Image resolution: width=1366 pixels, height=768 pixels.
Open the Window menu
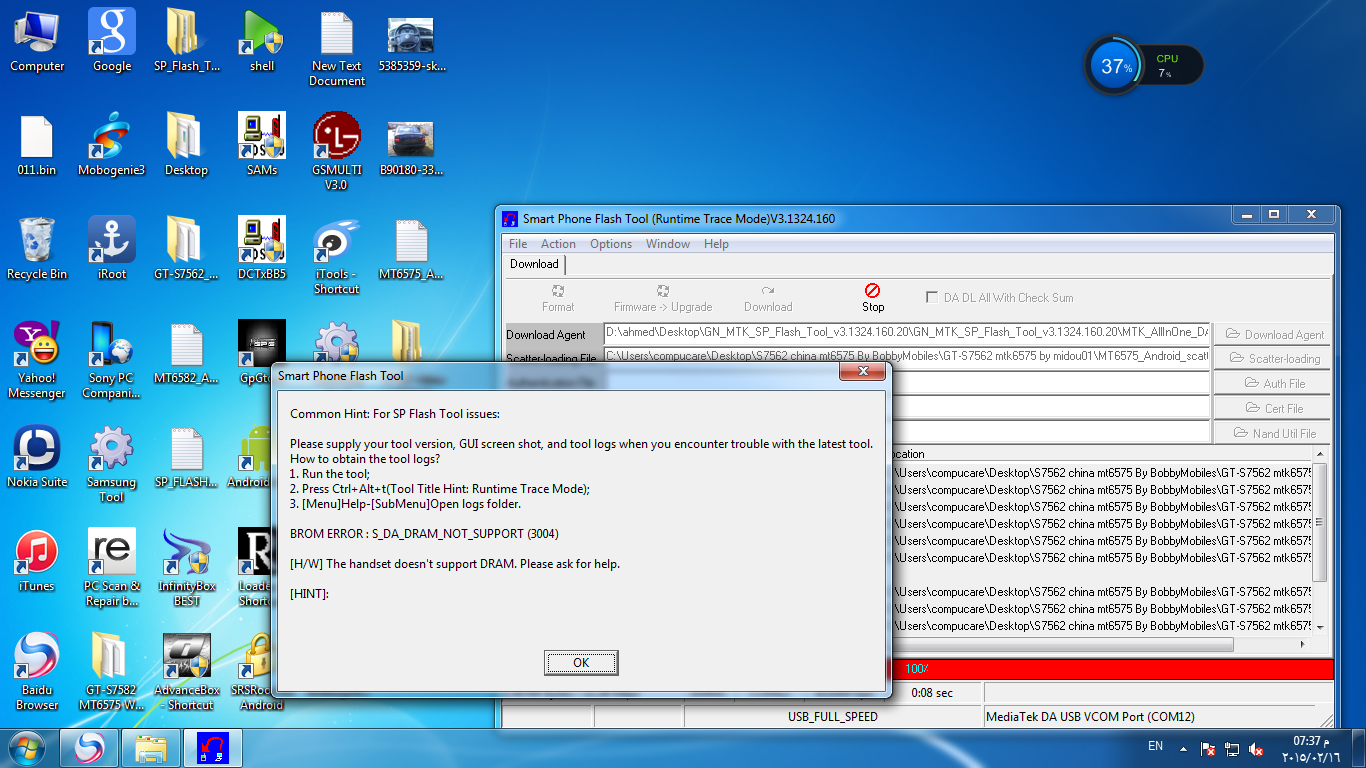point(668,244)
